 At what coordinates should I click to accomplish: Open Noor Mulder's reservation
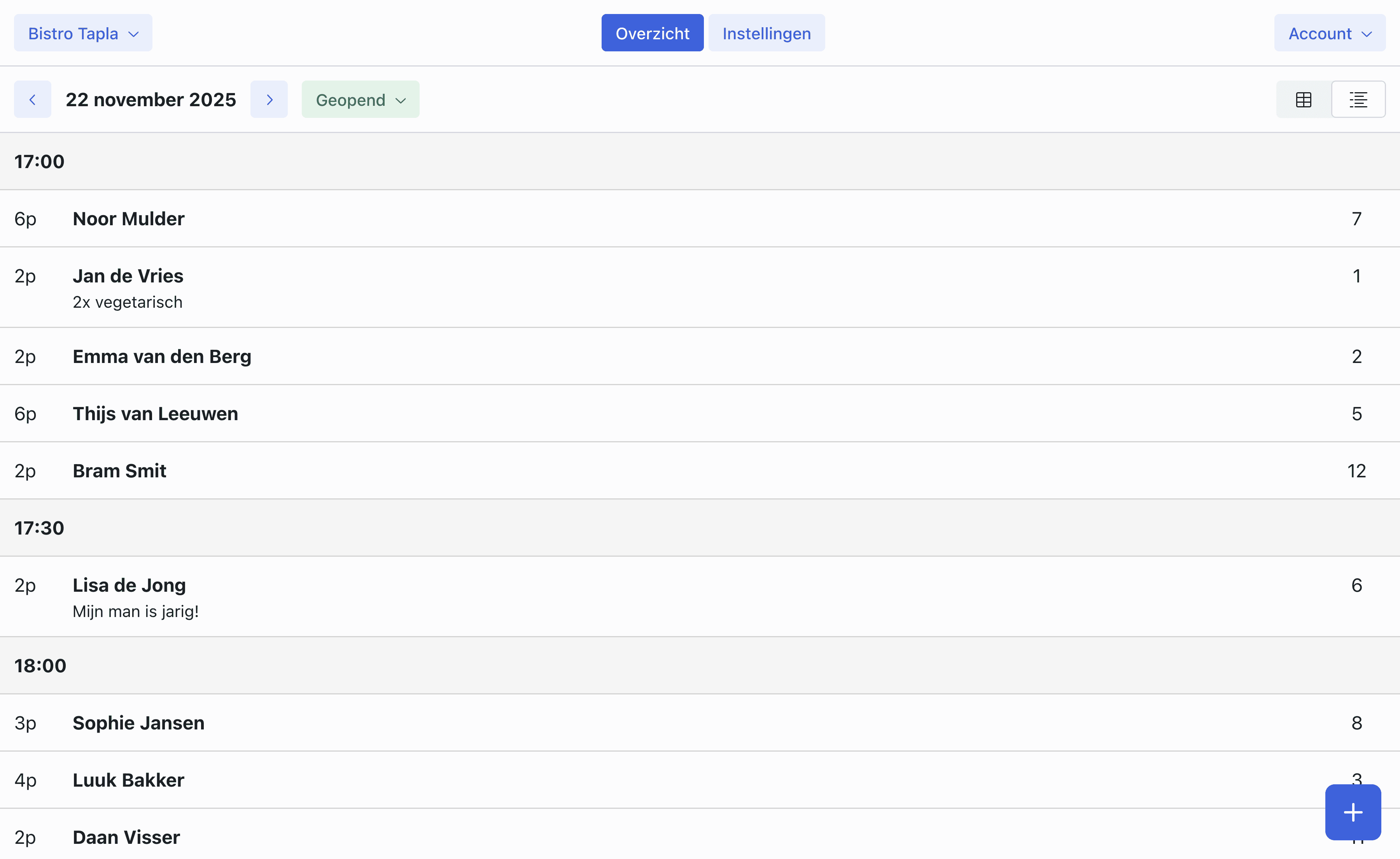pyautogui.click(x=128, y=219)
